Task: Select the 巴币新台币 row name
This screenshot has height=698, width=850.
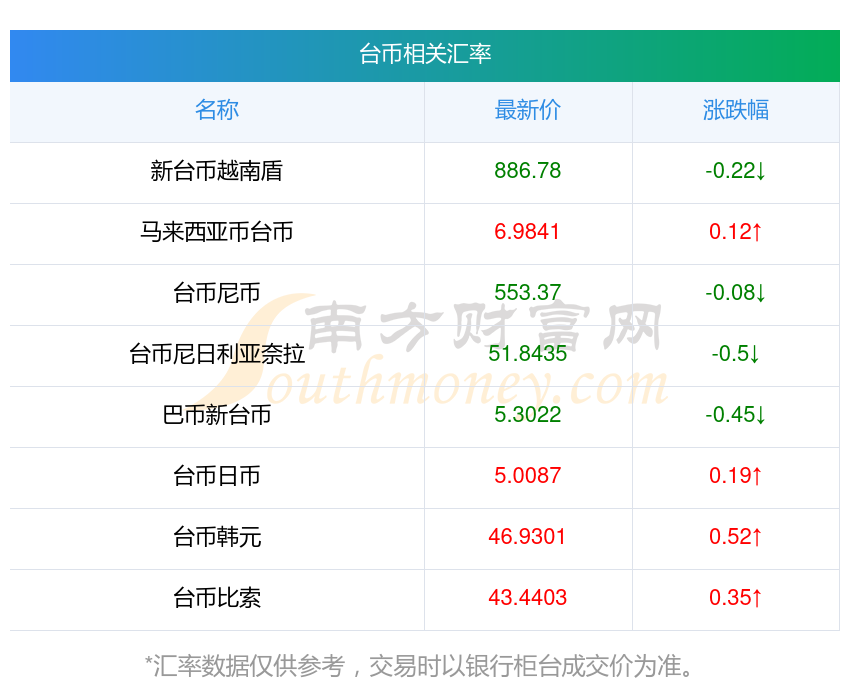Action: coord(217,415)
